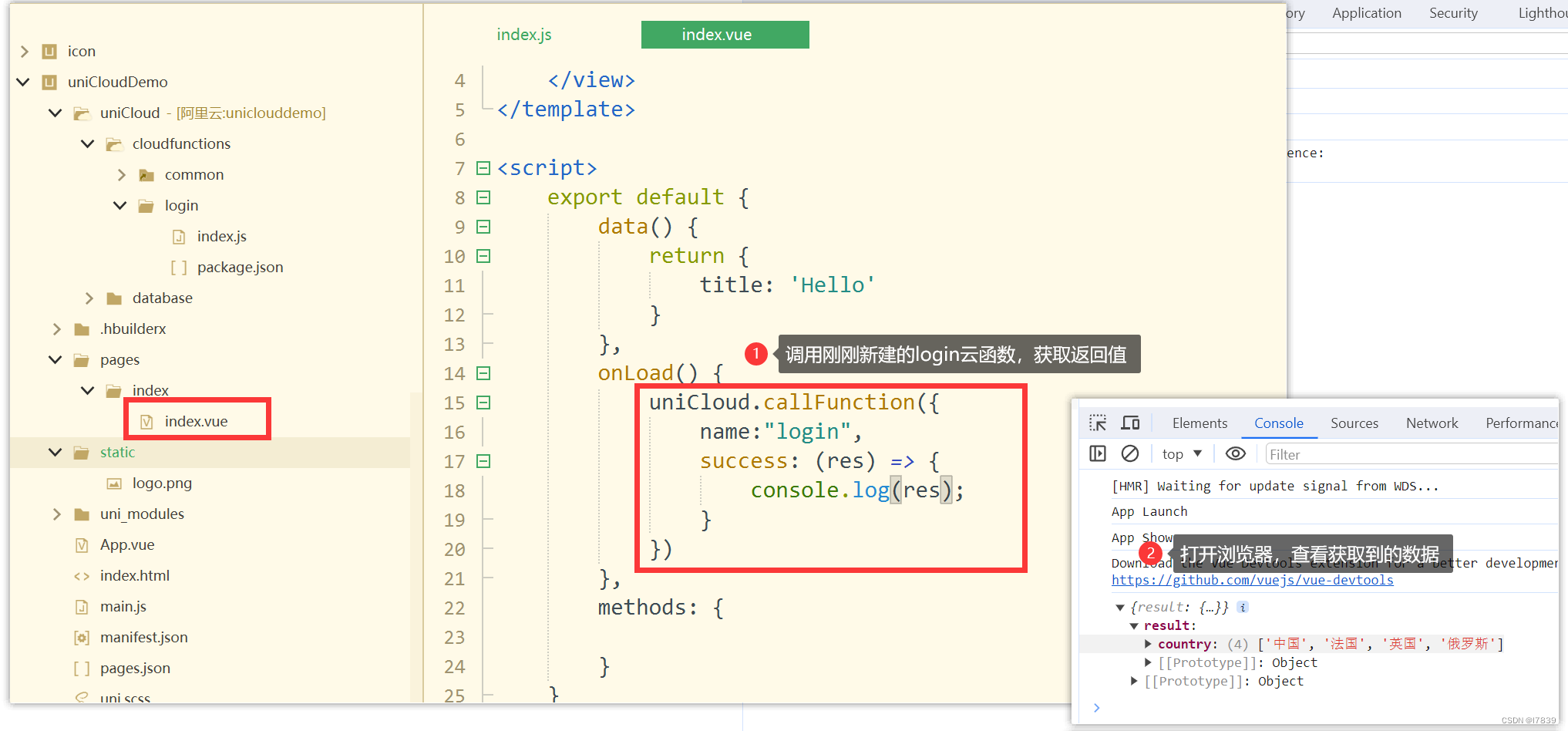Toggle the device toolbar in DevTools
The image size is (1568, 731).
(1130, 422)
